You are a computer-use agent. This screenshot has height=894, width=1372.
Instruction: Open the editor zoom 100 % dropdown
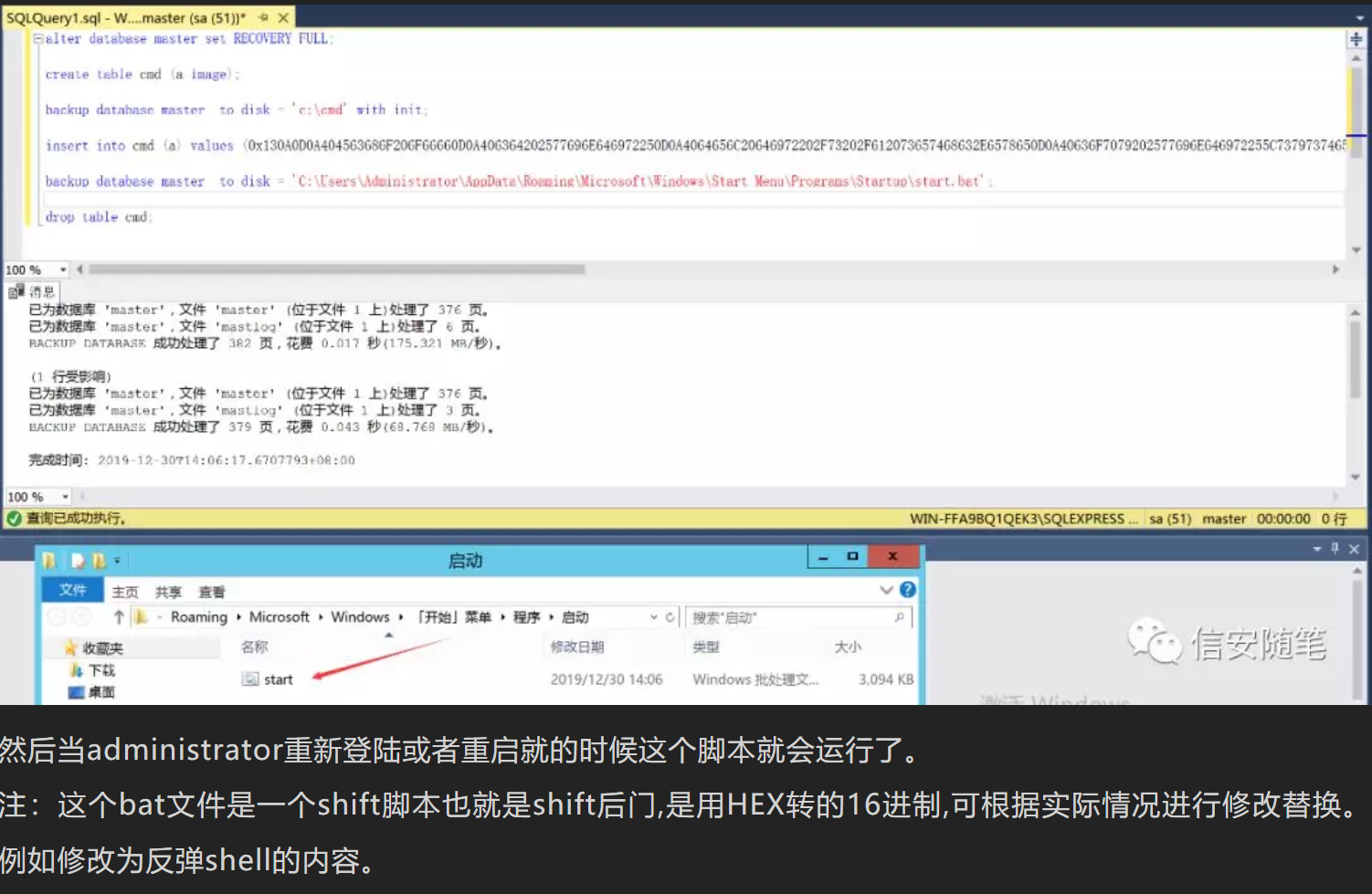[63, 270]
